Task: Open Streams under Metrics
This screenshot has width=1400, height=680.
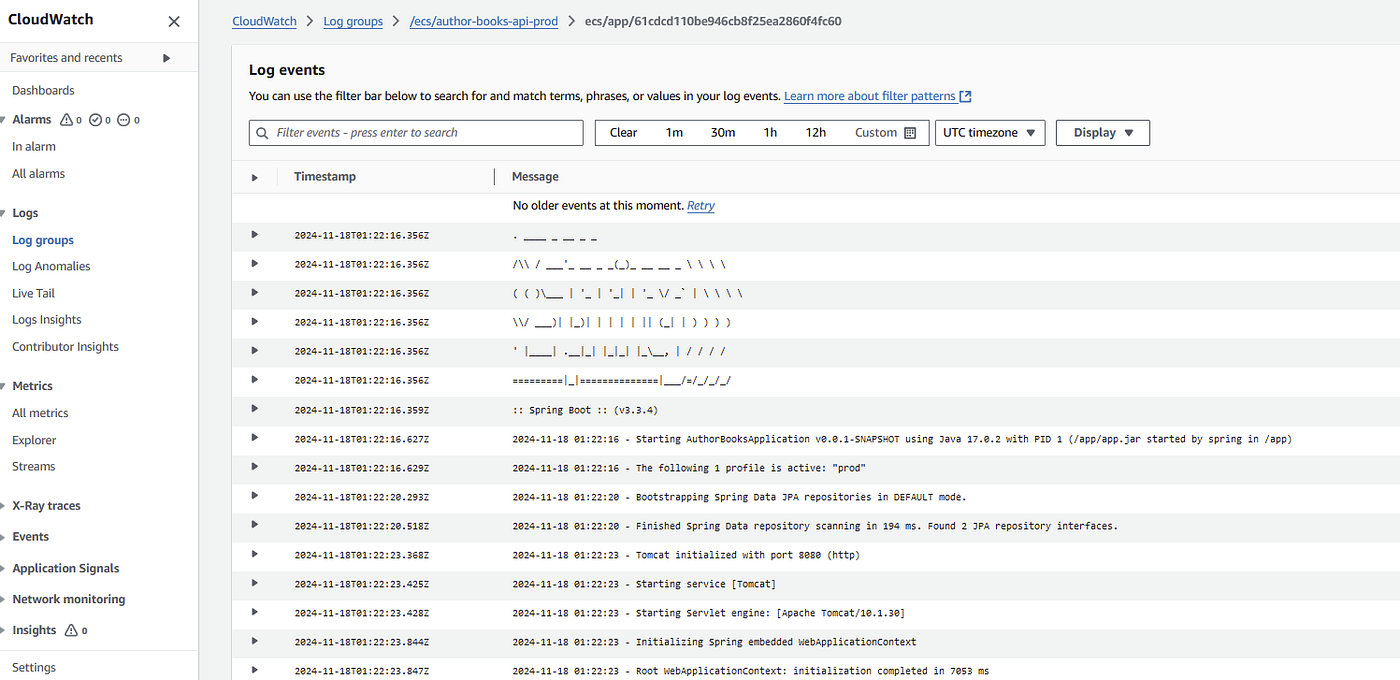Action: 34,467
